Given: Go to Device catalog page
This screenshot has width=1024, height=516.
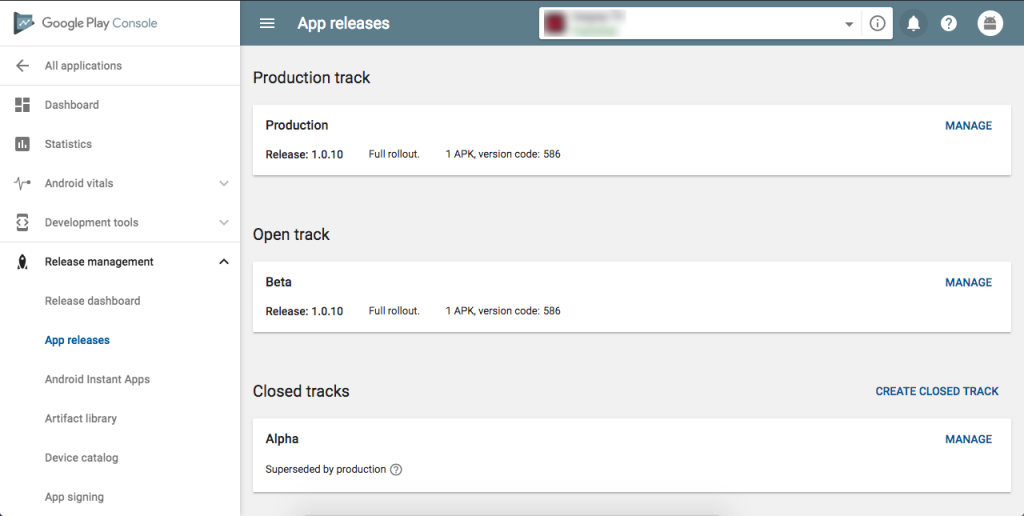Looking at the screenshot, I should tap(81, 458).
